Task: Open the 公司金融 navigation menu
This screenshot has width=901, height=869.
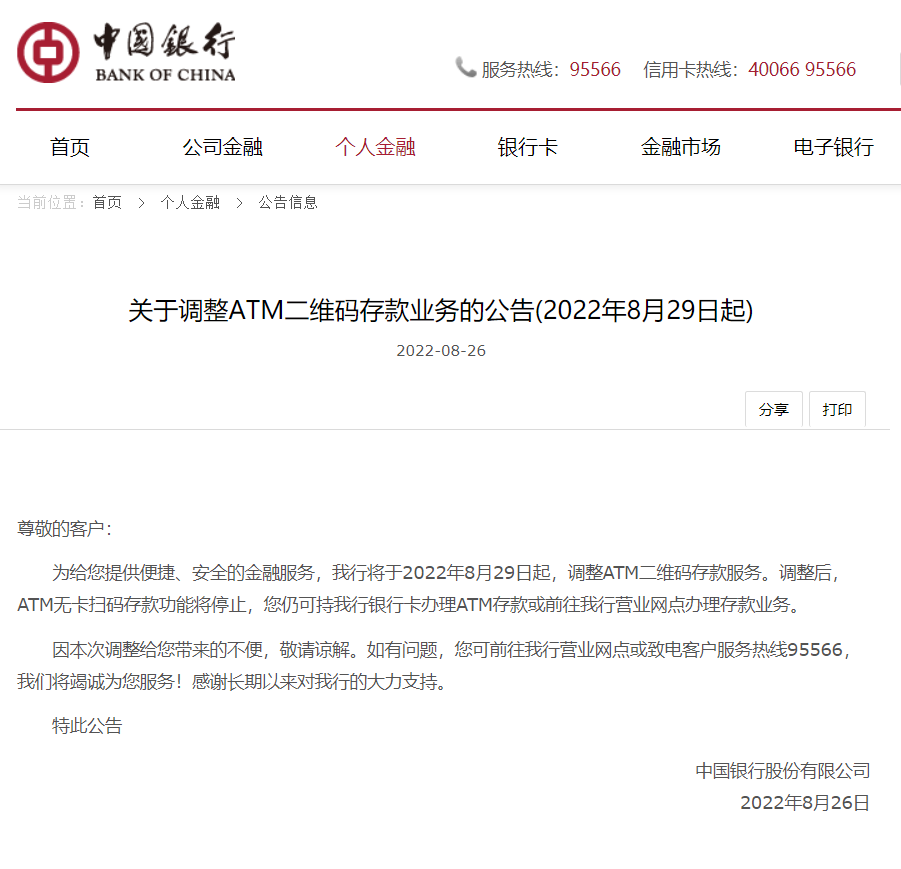Action: (222, 147)
